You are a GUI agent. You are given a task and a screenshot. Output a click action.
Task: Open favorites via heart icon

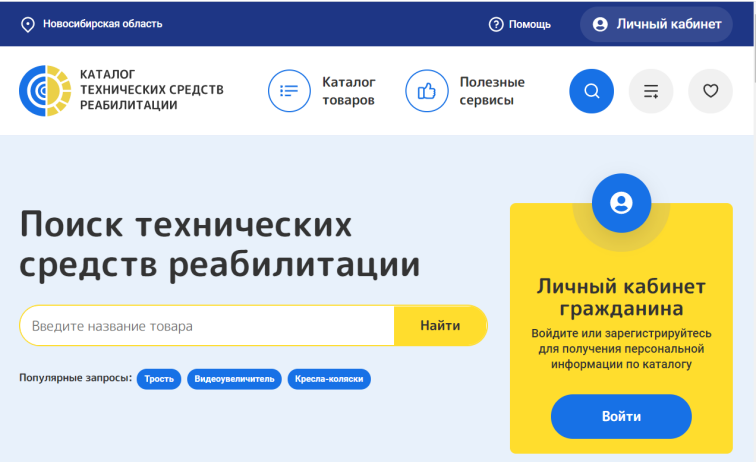[x=710, y=91]
